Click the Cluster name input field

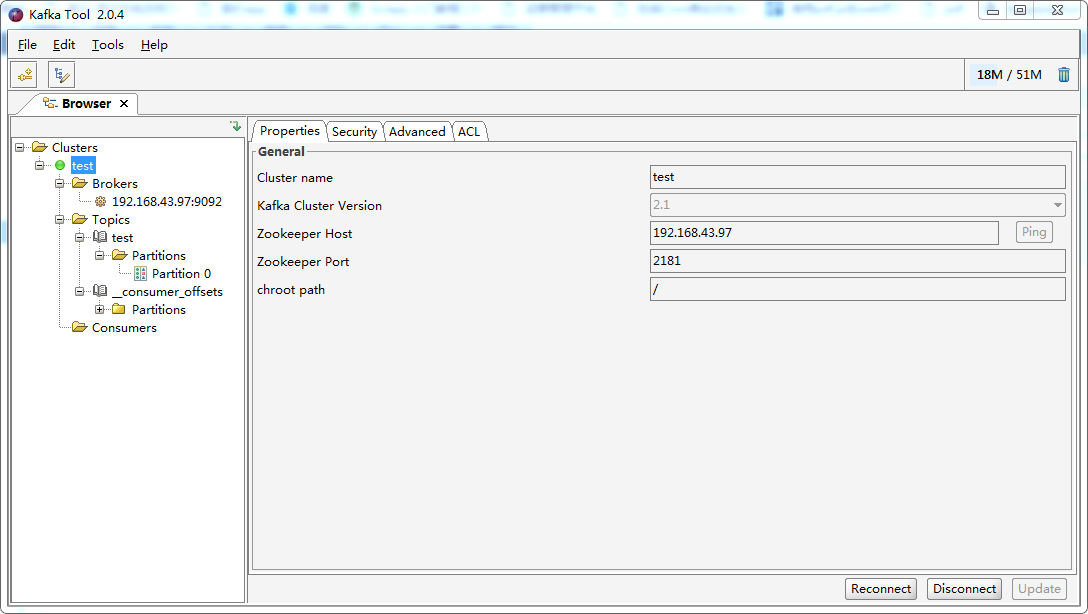858,177
